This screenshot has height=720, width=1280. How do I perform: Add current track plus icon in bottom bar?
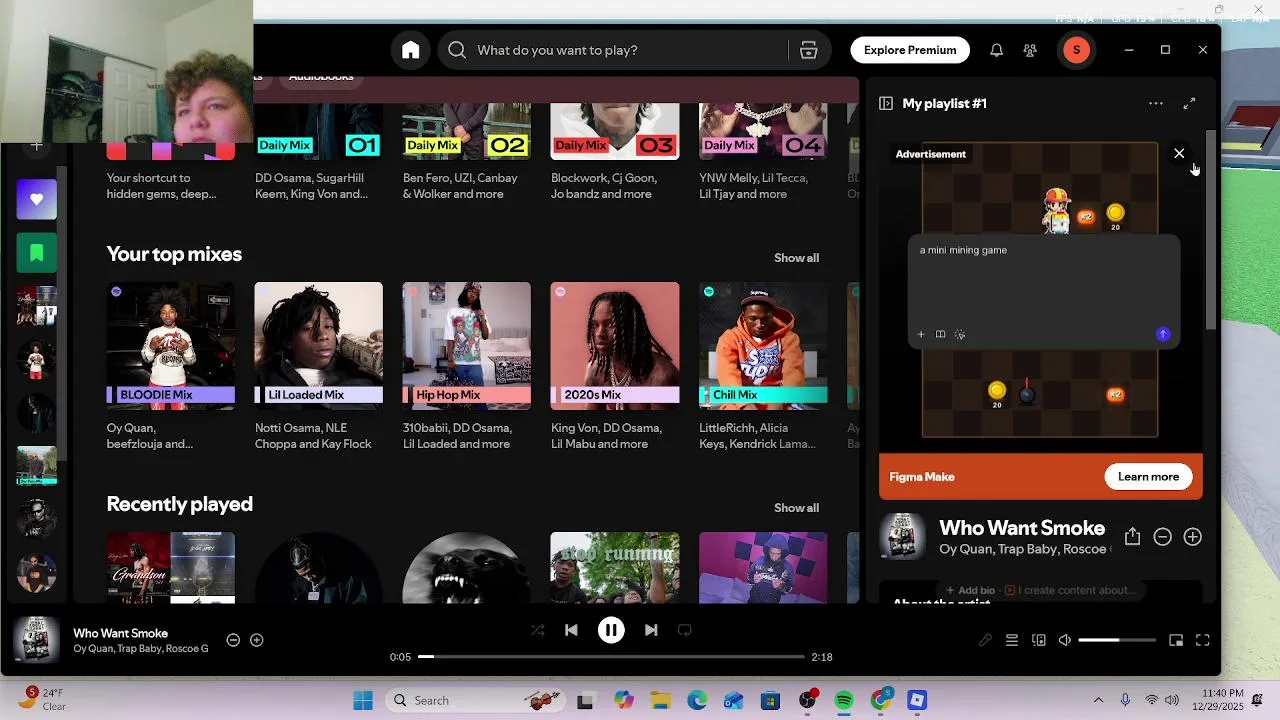[257, 640]
